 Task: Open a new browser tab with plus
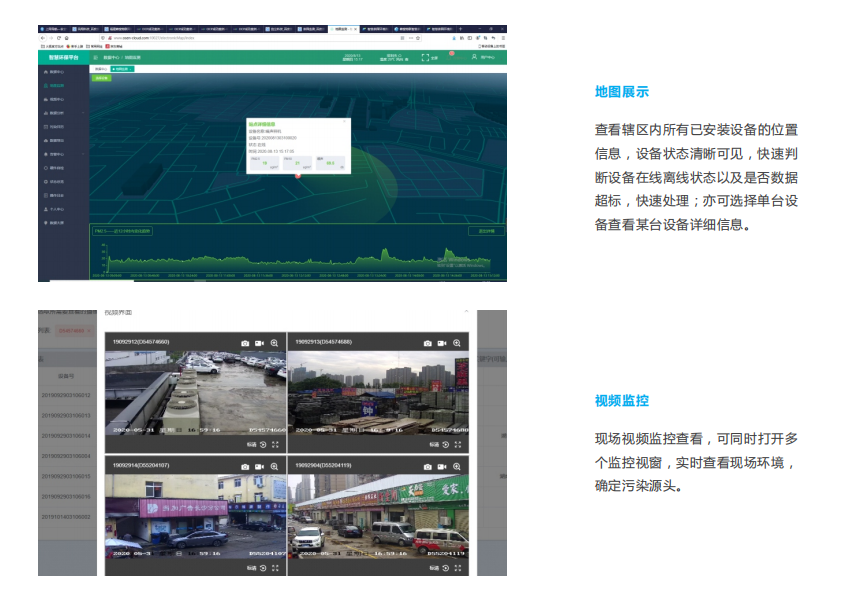[460, 29]
